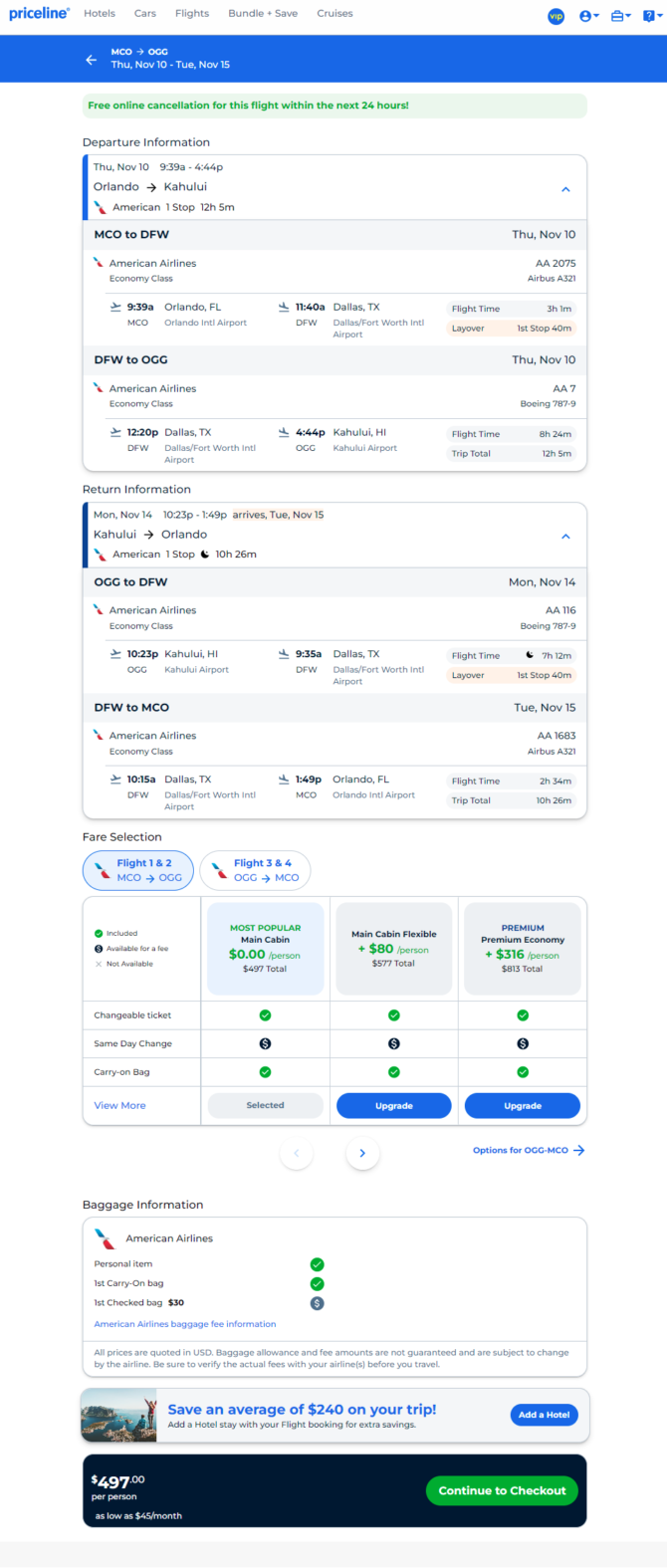Click View More fare details
Screen dimensions: 667x1568
tap(119, 1105)
